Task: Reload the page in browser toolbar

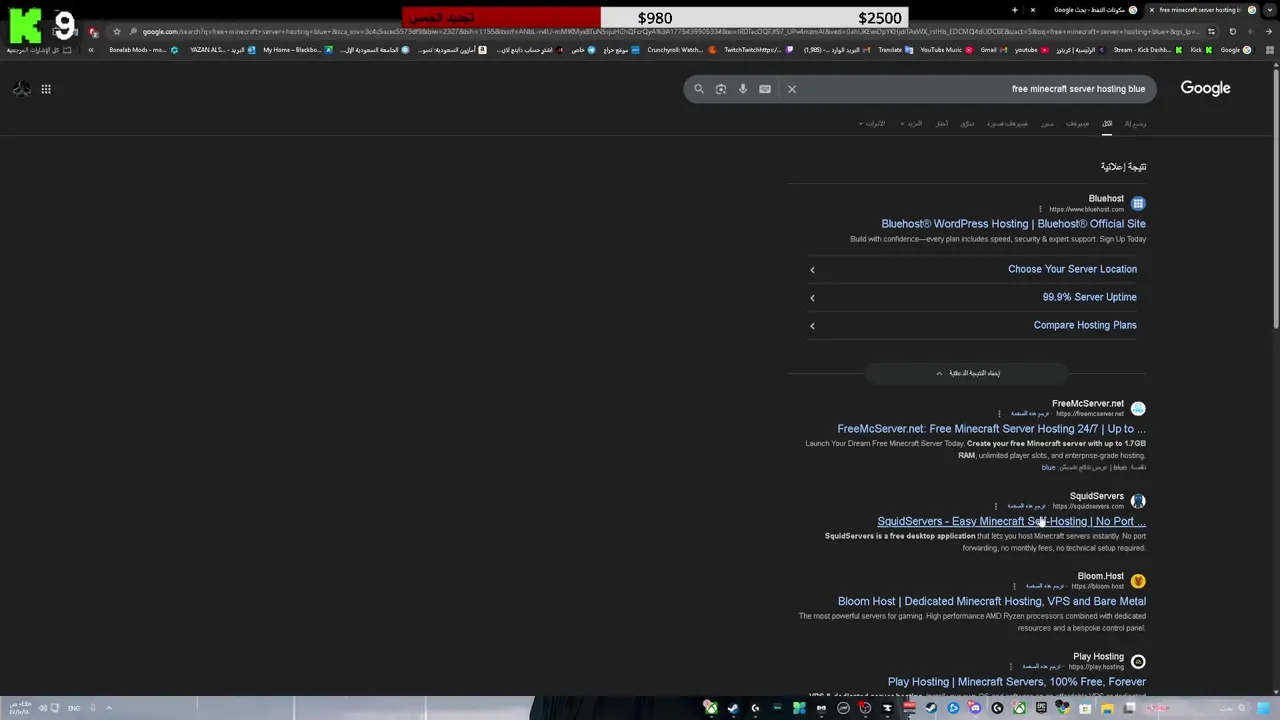Action: coord(1232,31)
